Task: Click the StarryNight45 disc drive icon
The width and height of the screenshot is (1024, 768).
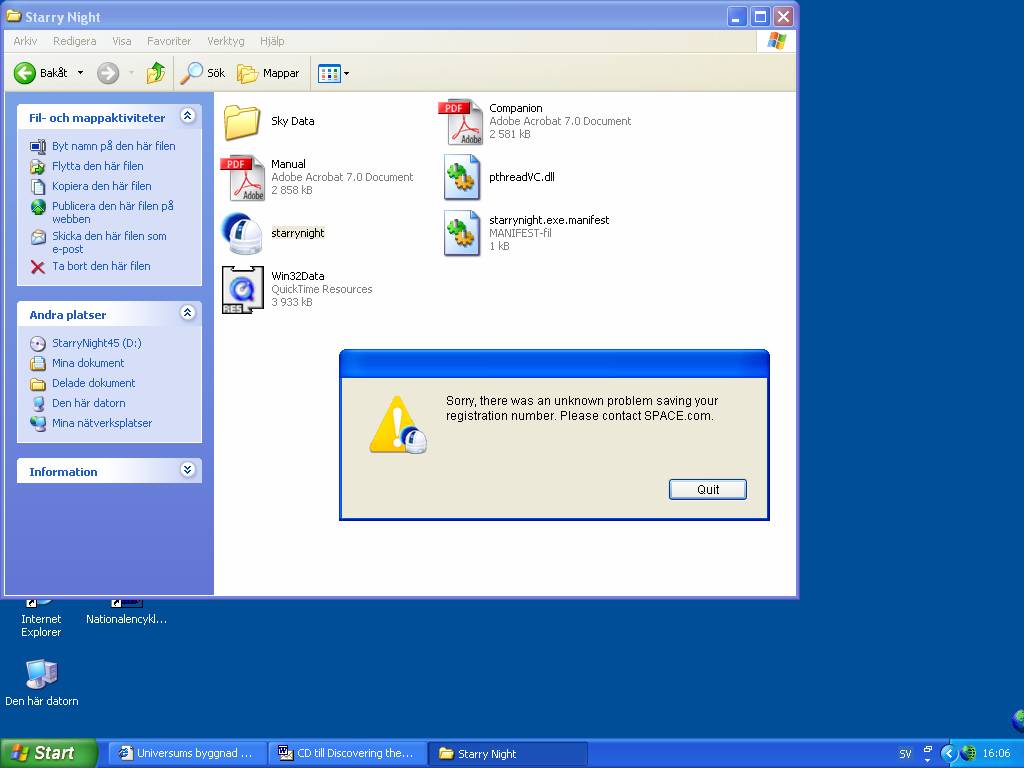Action: [x=38, y=344]
